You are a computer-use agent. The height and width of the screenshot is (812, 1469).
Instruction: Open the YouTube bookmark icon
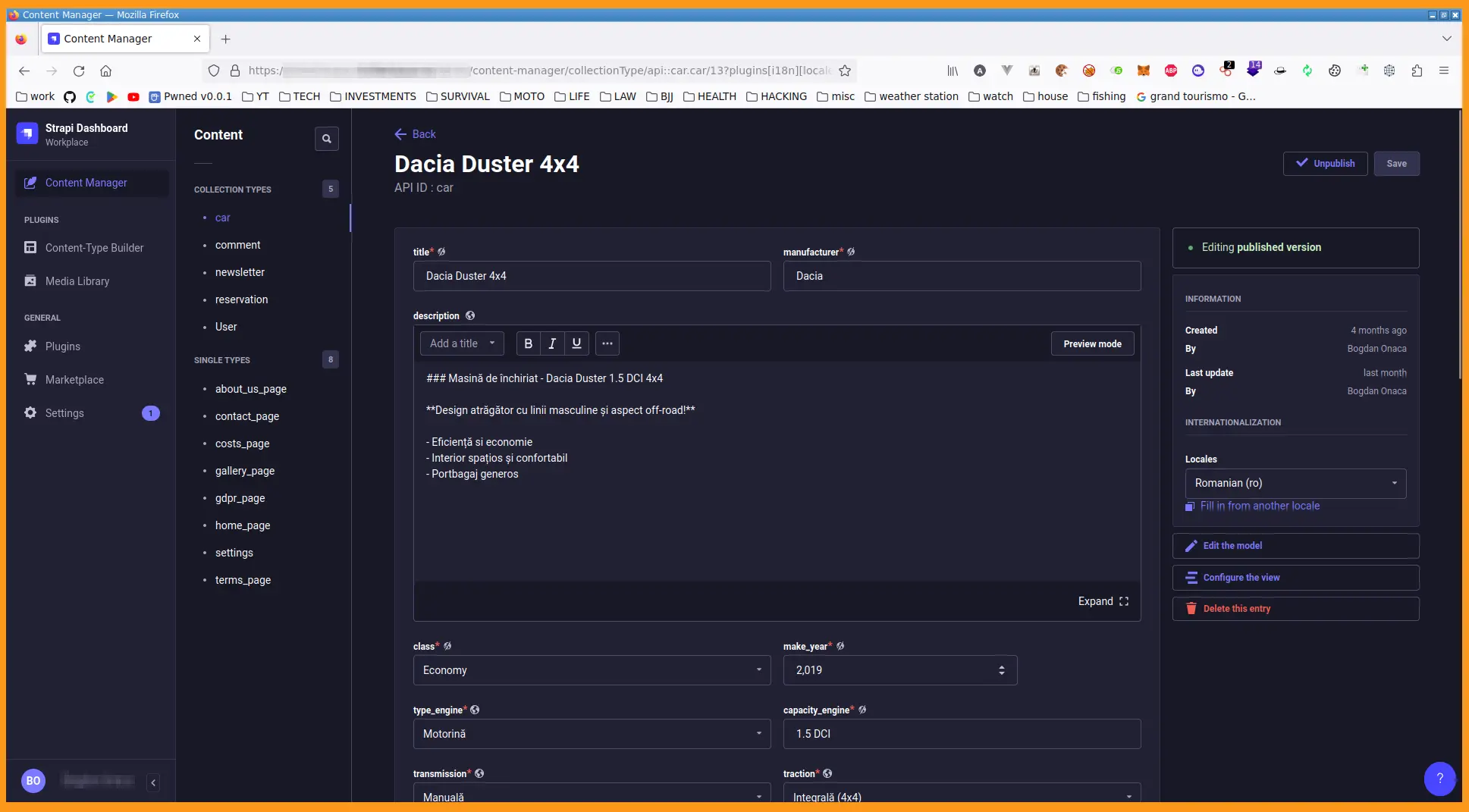click(133, 96)
